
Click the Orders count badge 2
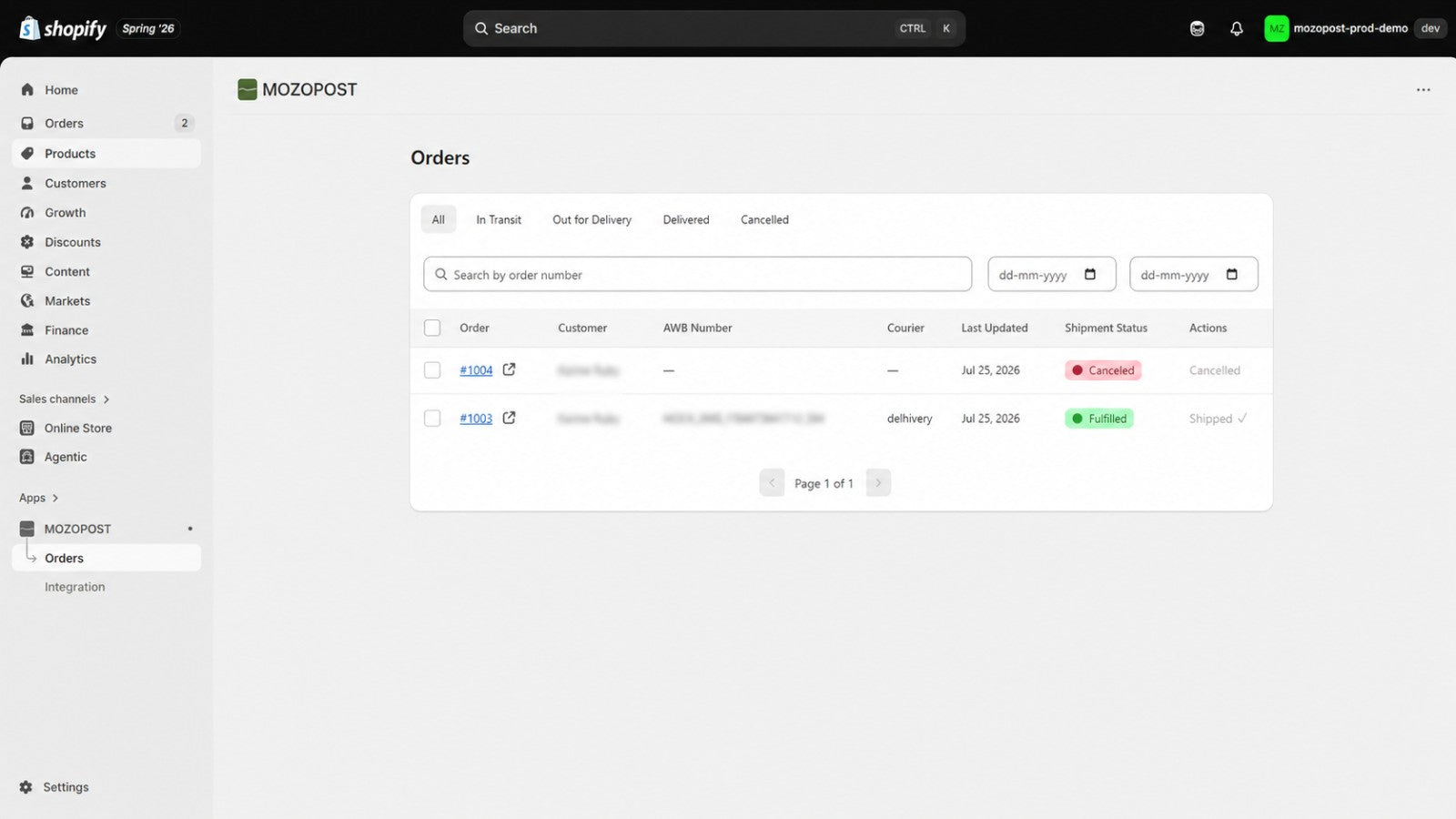[x=185, y=123]
